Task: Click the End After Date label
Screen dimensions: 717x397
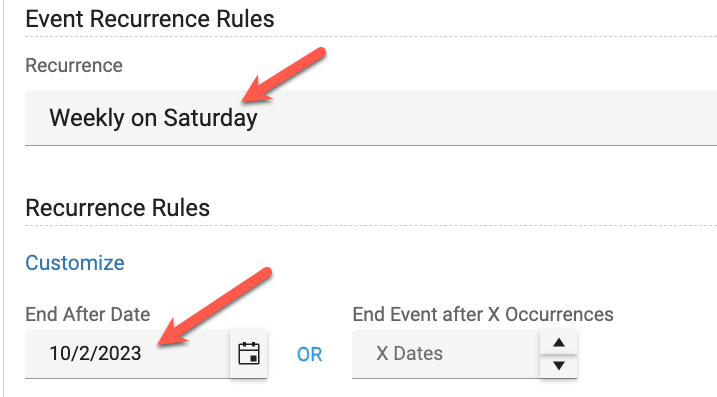Action: (88, 314)
